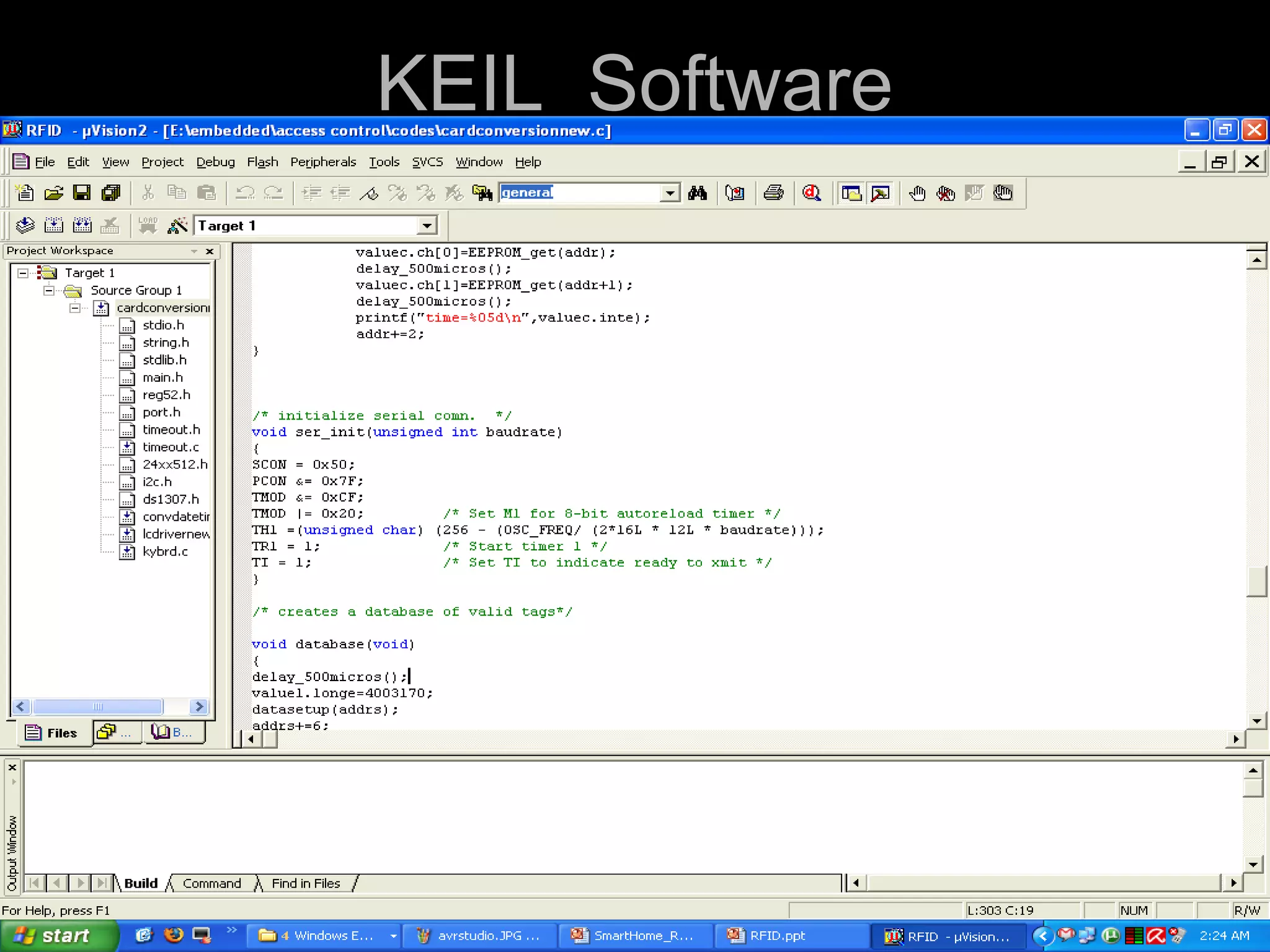Switch to the Books workspace tab
Viewport: 1270px width, 952px height.
pyautogui.click(x=173, y=732)
